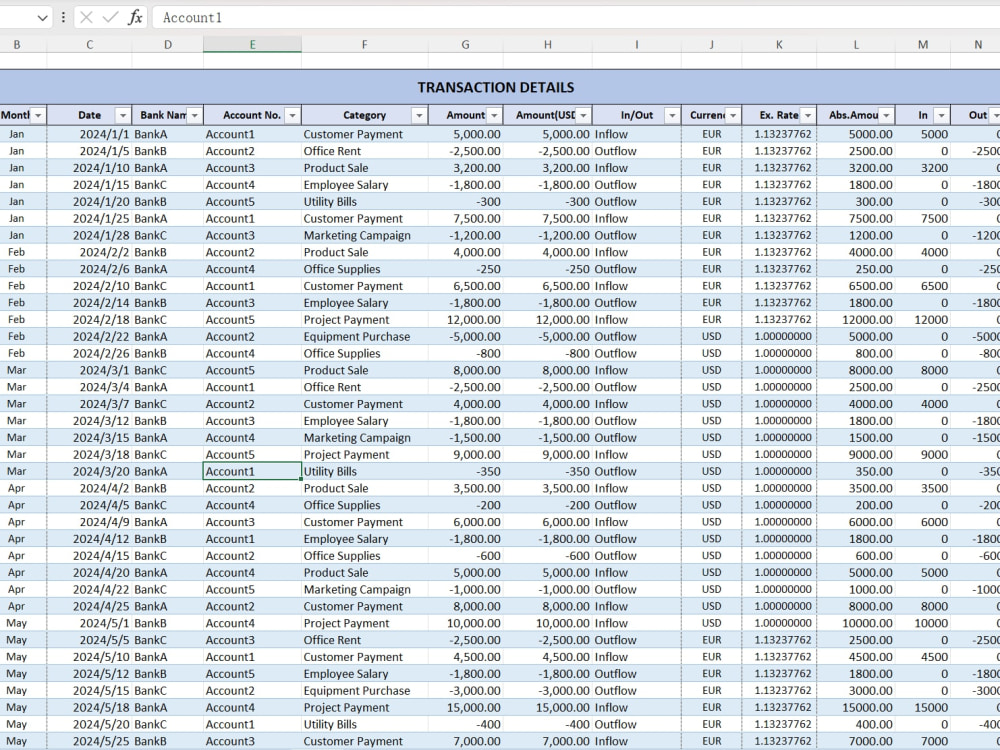Select the Amount cell 15,000.00
The height and width of the screenshot is (750, 1000).
coord(466,707)
